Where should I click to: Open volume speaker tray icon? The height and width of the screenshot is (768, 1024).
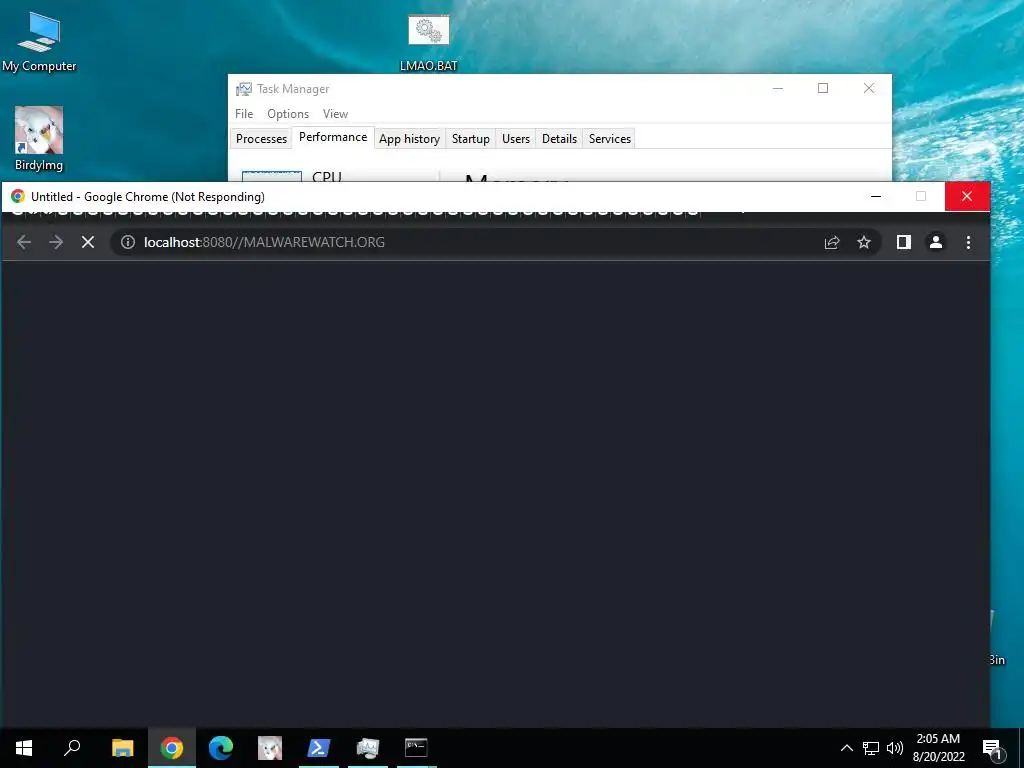click(895, 748)
